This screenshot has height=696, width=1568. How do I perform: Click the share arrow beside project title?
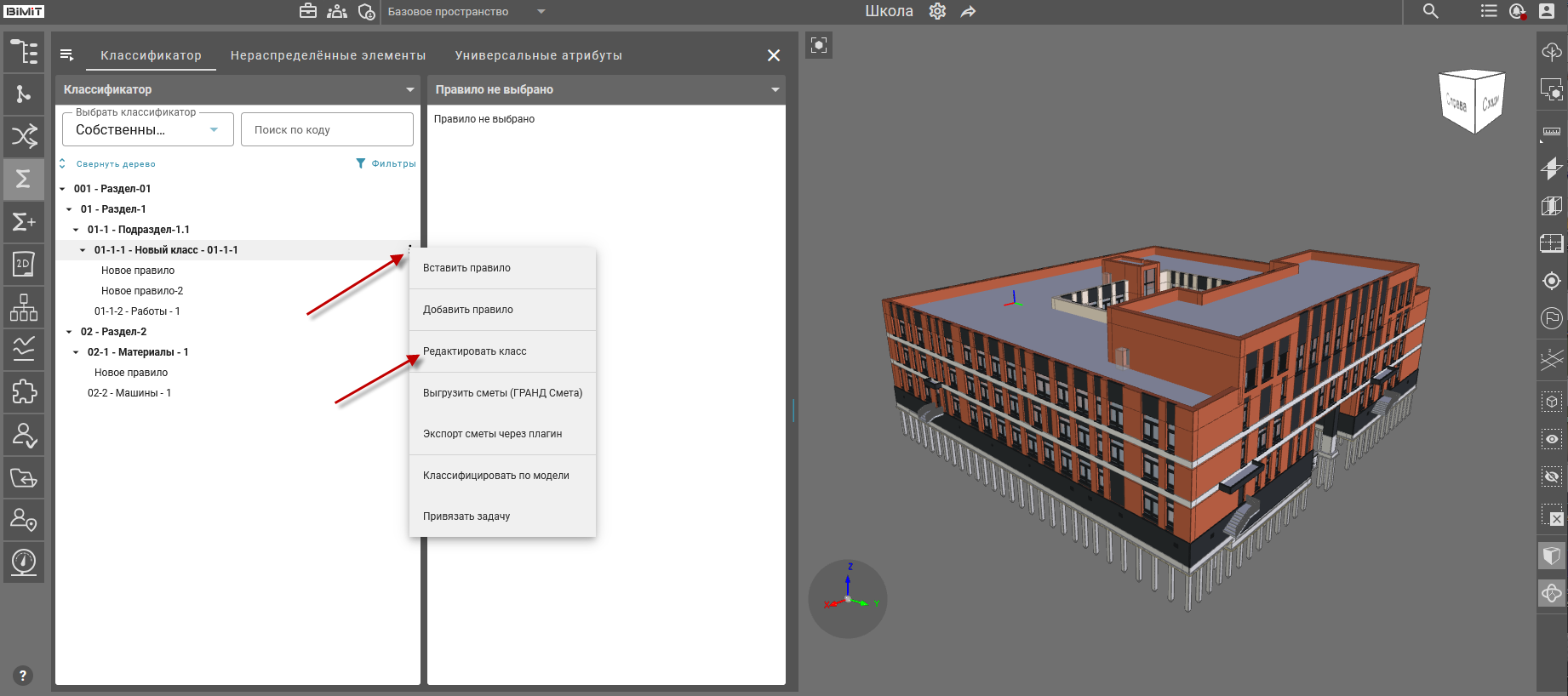[969, 12]
